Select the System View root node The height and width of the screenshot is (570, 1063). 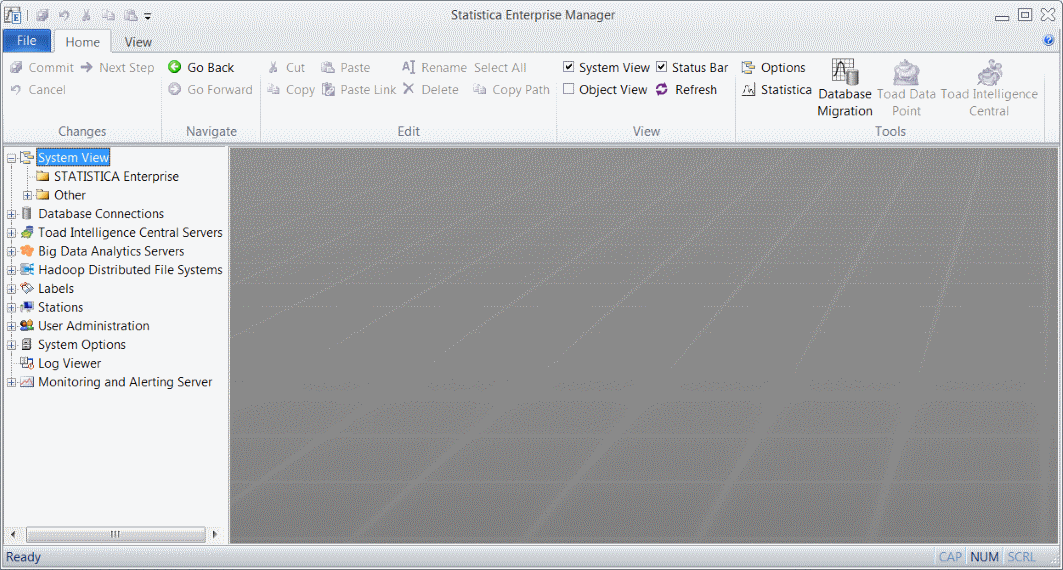click(x=73, y=157)
